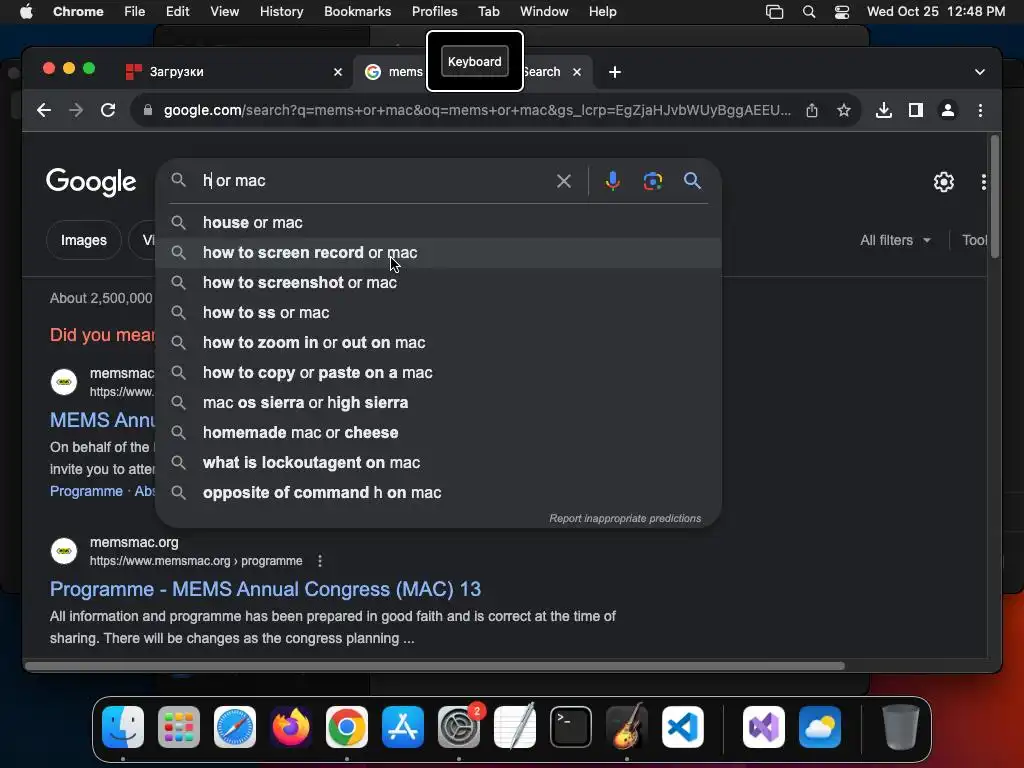This screenshot has height=768, width=1024.
Task: Start voice search with microphone icon
Action: [x=612, y=181]
